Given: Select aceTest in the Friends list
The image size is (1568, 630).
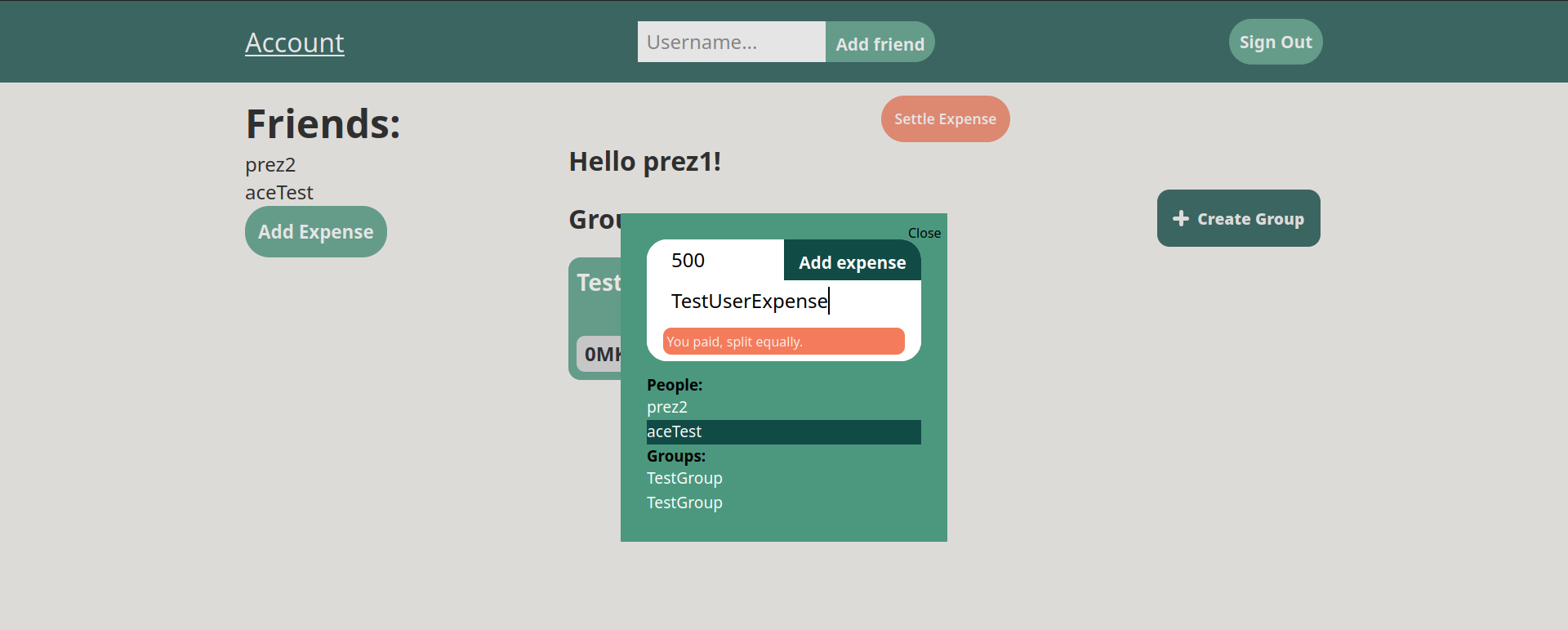Looking at the screenshot, I should (279, 193).
